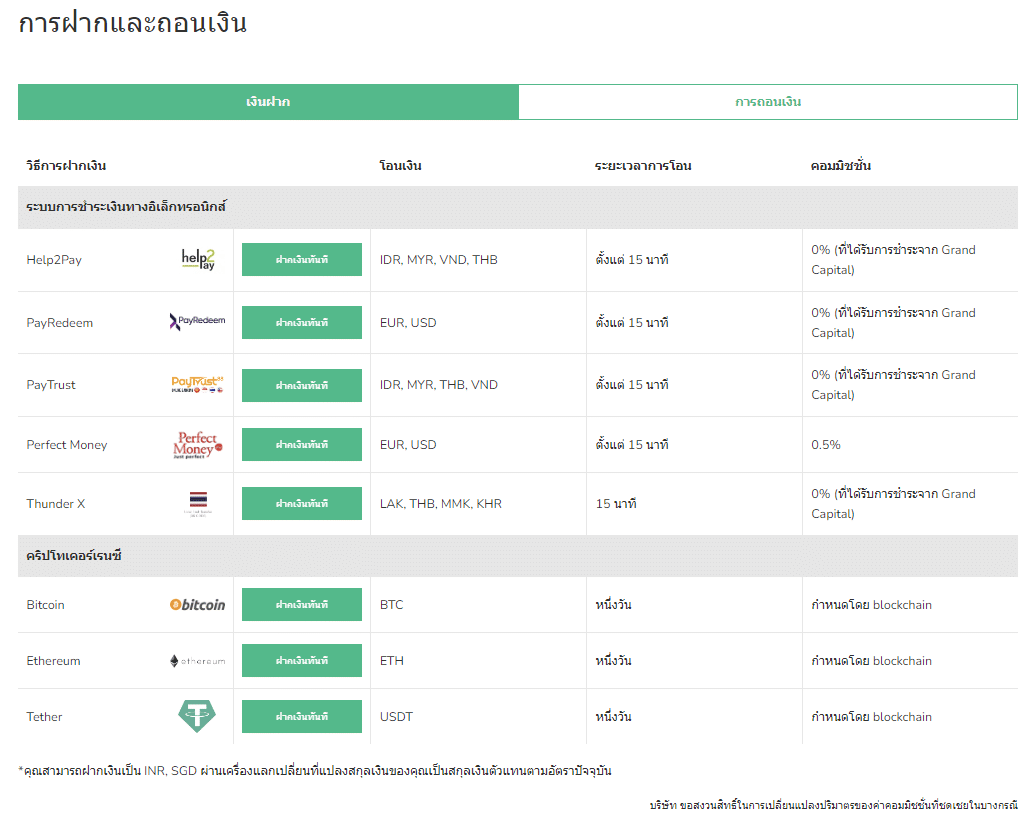Switch to the เงินฝาก deposit tab
The height and width of the screenshot is (817, 1036).
coord(268,102)
